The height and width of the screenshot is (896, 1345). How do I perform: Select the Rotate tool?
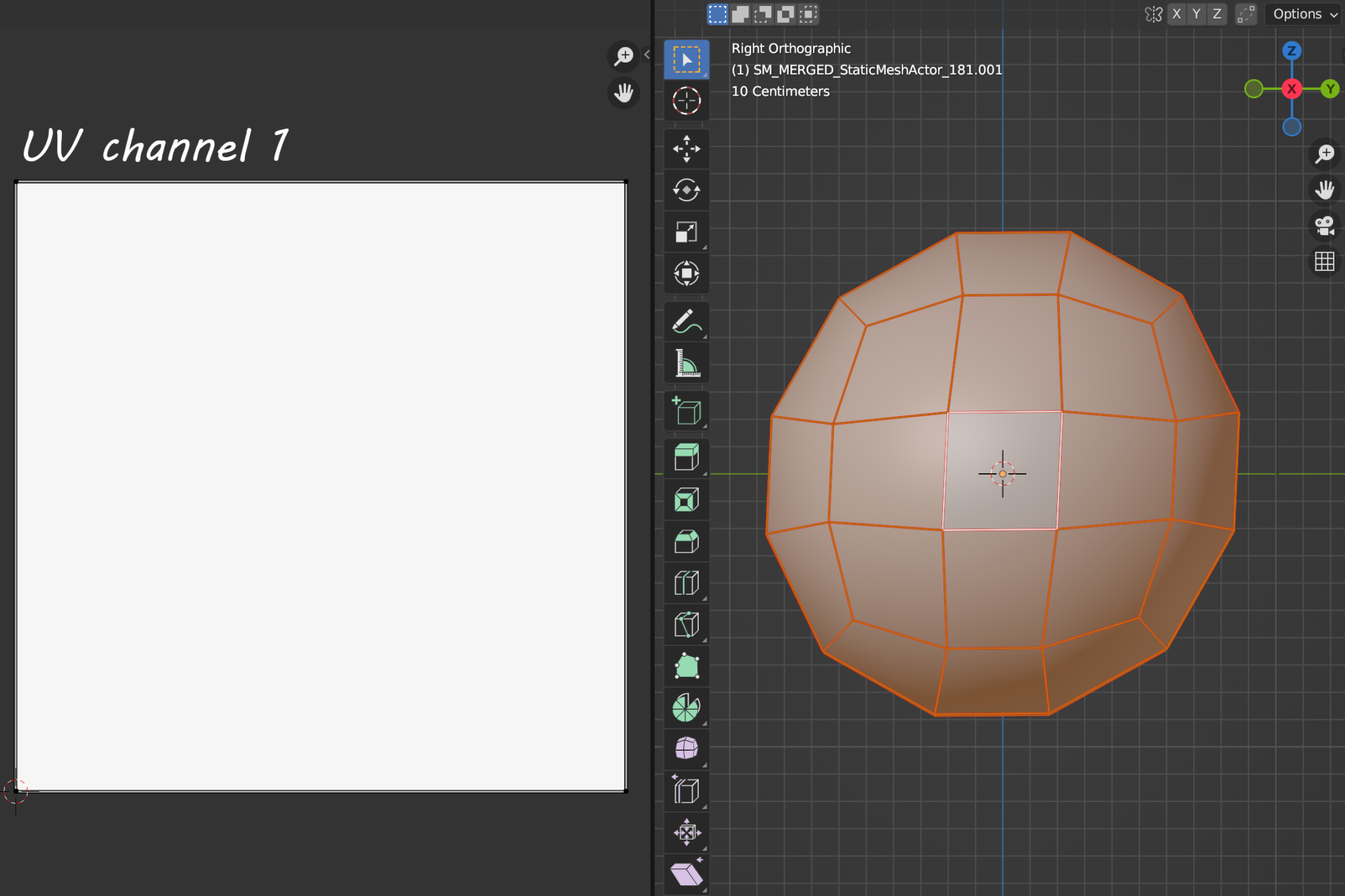pyautogui.click(x=687, y=190)
